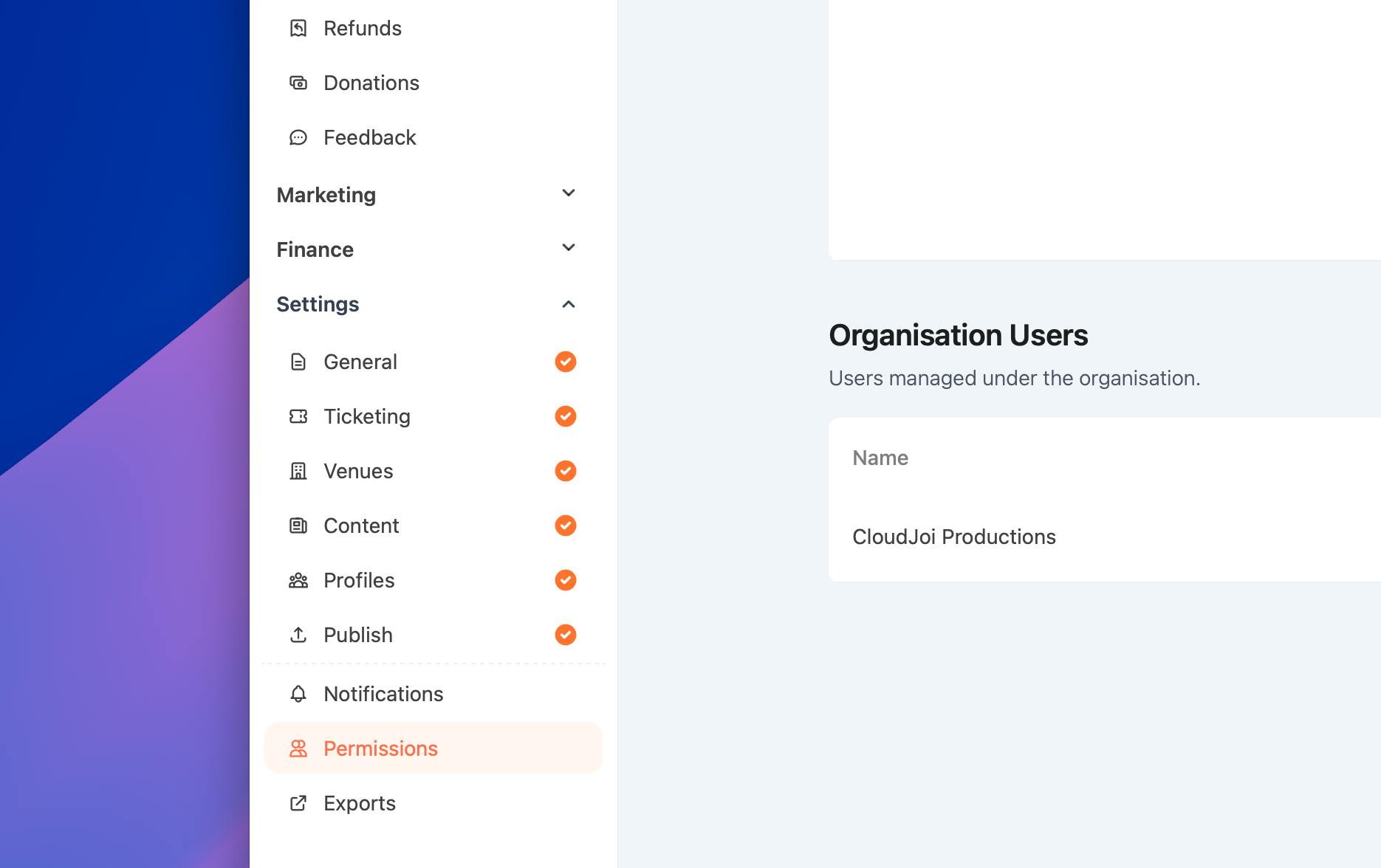Click the Profiles people group icon

tap(298, 581)
